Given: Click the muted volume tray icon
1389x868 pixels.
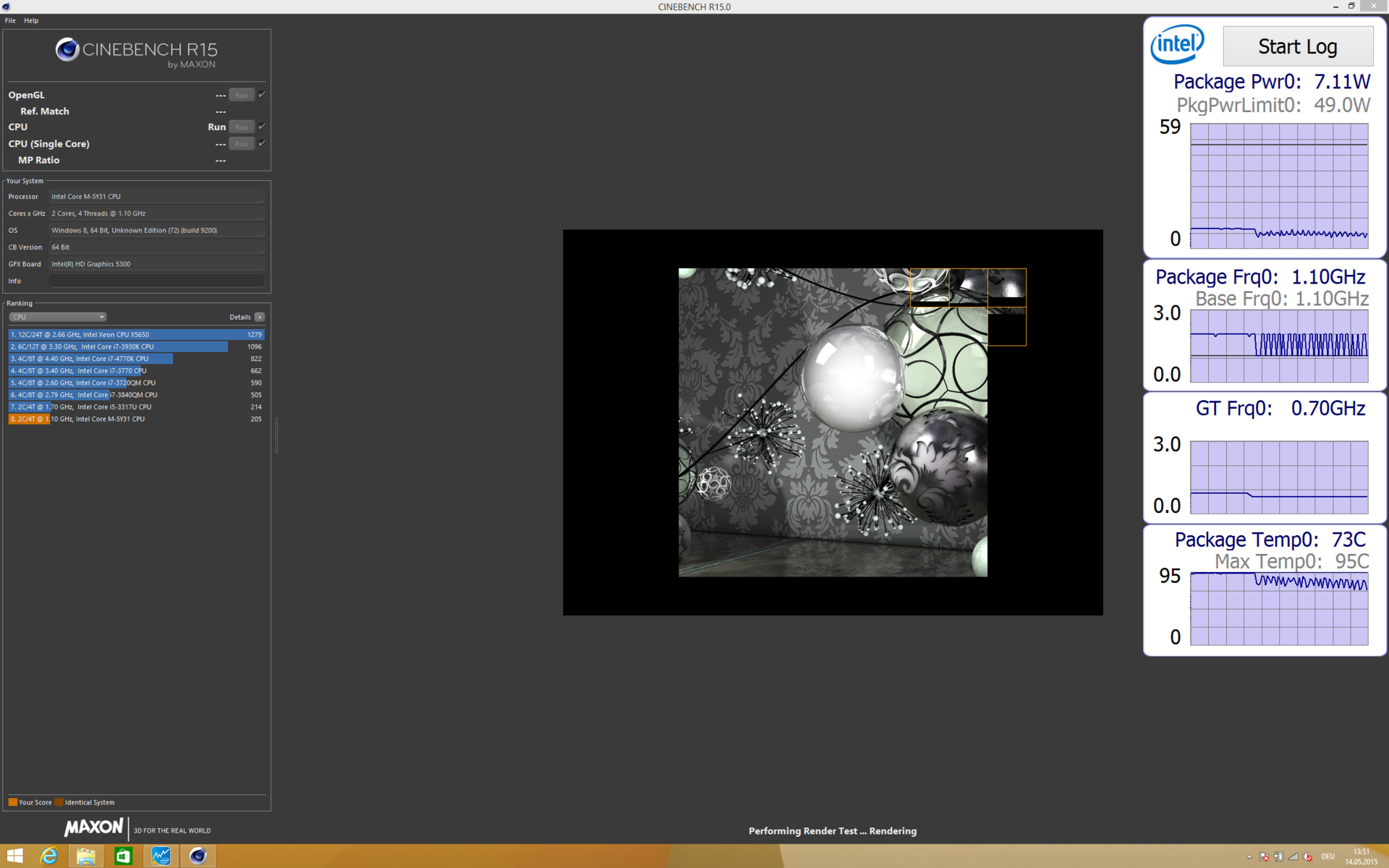Looking at the screenshot, I should [1308, 857].
